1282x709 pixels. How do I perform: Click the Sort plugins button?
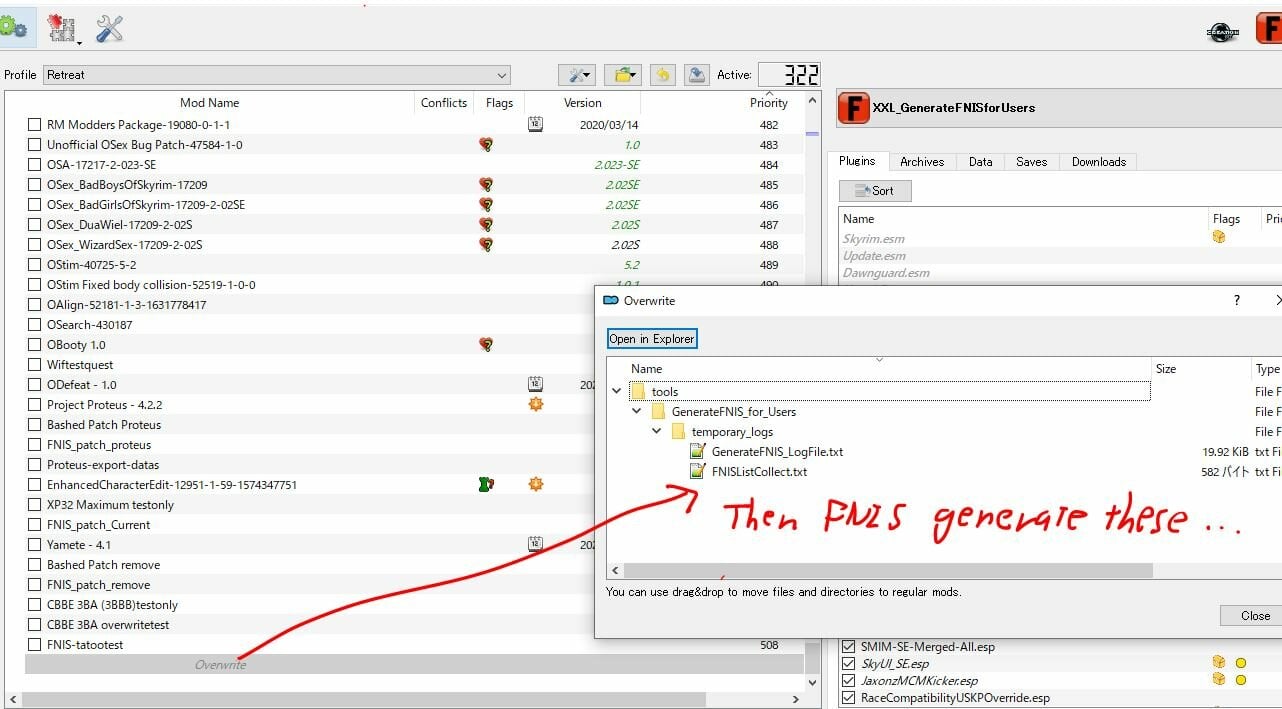875,191
